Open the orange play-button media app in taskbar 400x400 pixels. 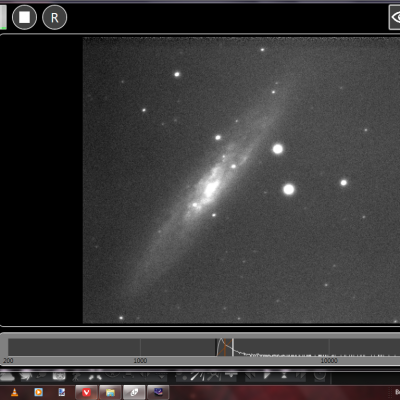coord(39,392)
